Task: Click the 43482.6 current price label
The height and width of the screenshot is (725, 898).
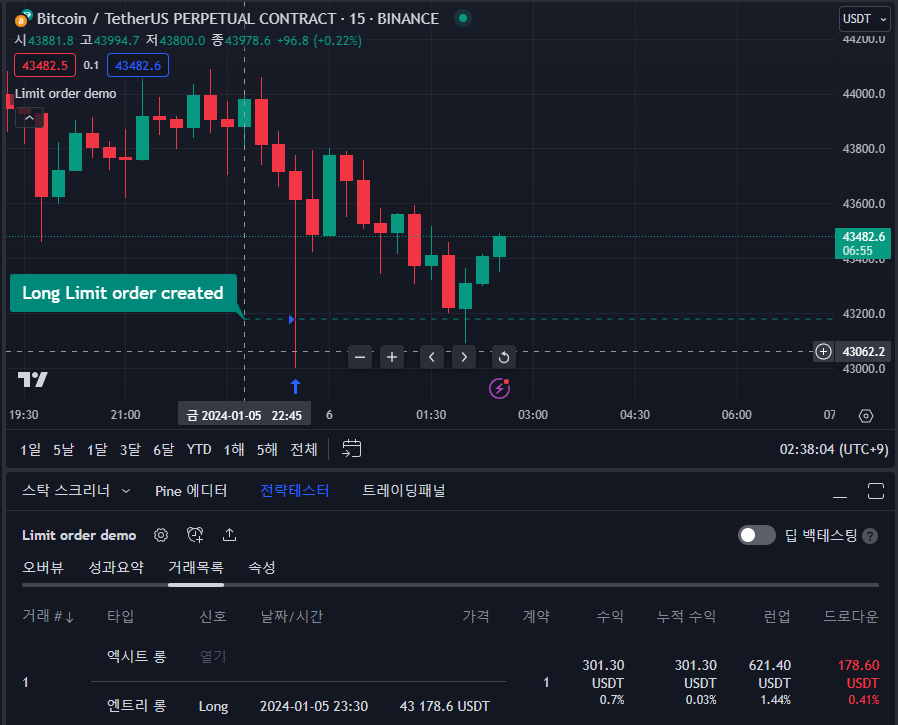Action: click(863, 243)
